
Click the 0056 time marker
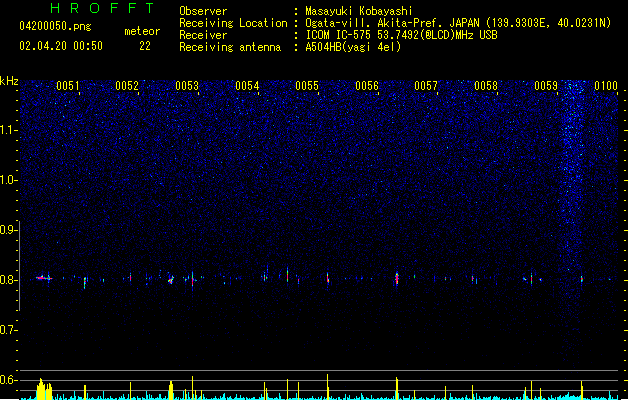click(x=367, y=85)
